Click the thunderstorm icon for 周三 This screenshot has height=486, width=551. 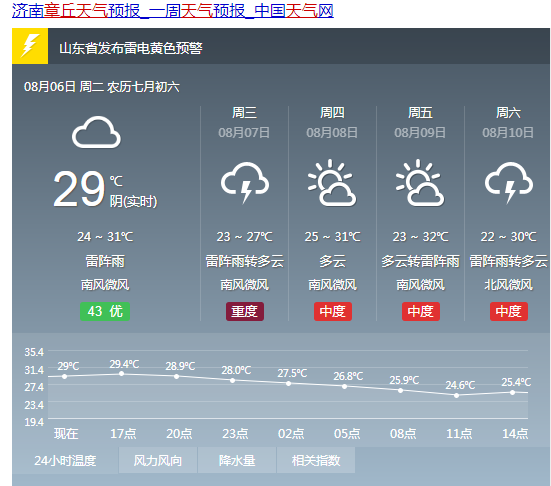(x=245, y=183)
